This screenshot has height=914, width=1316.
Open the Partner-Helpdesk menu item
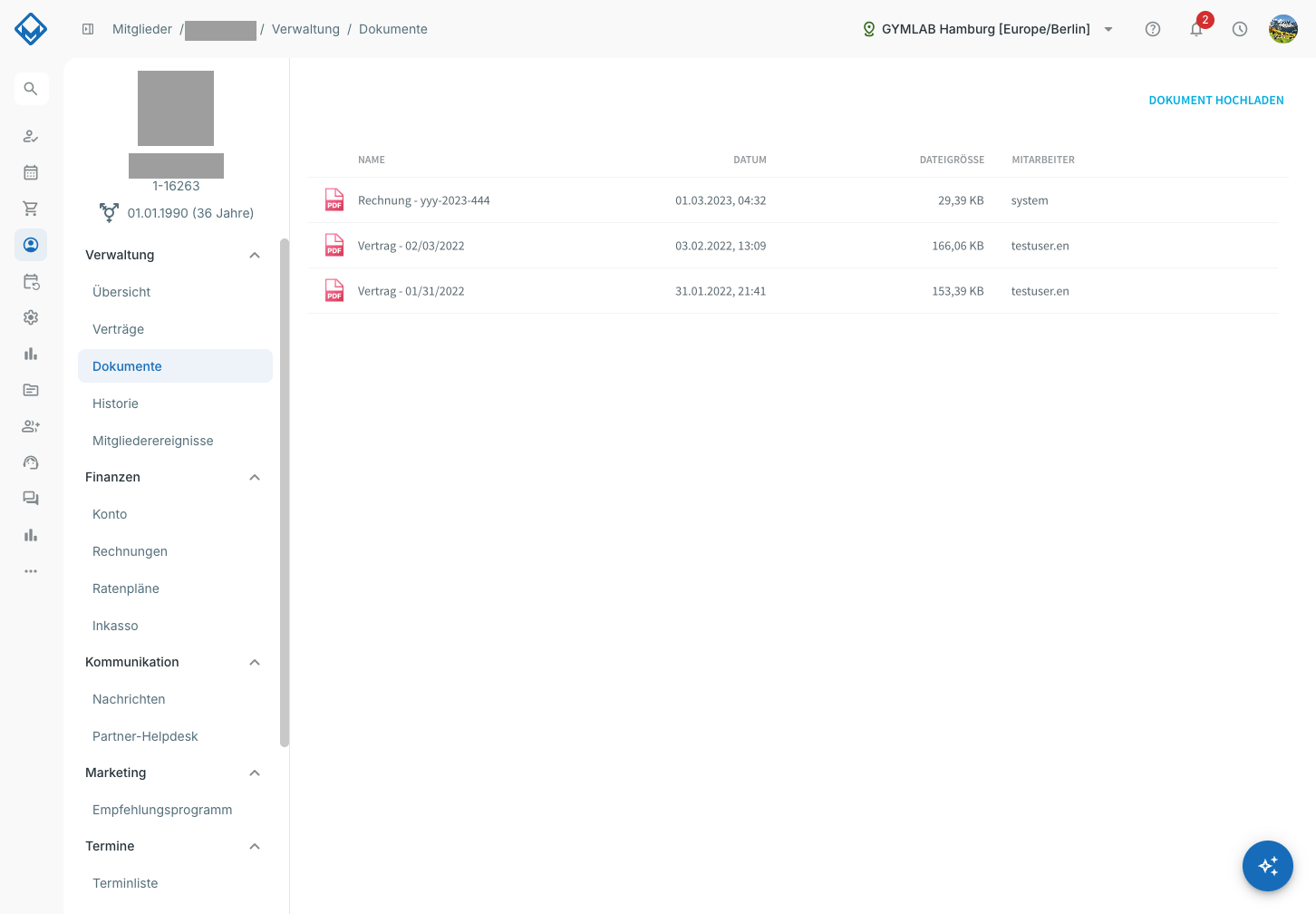coord(175,736)
